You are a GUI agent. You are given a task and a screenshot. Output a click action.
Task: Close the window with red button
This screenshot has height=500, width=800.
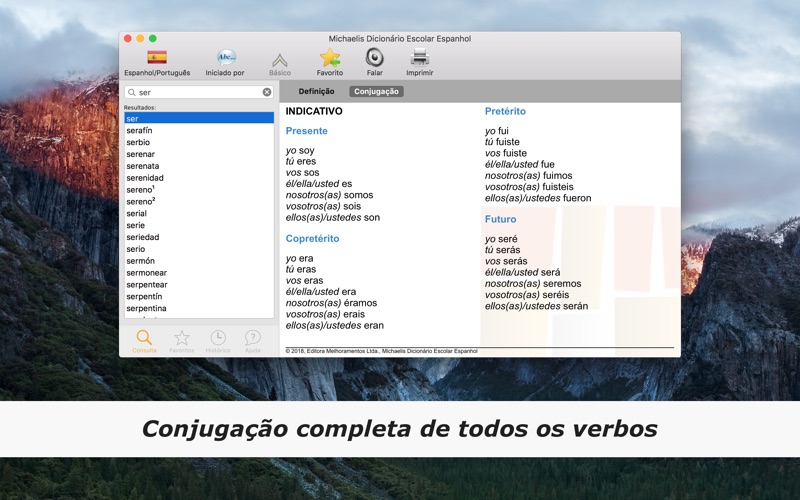click(128, 39)
